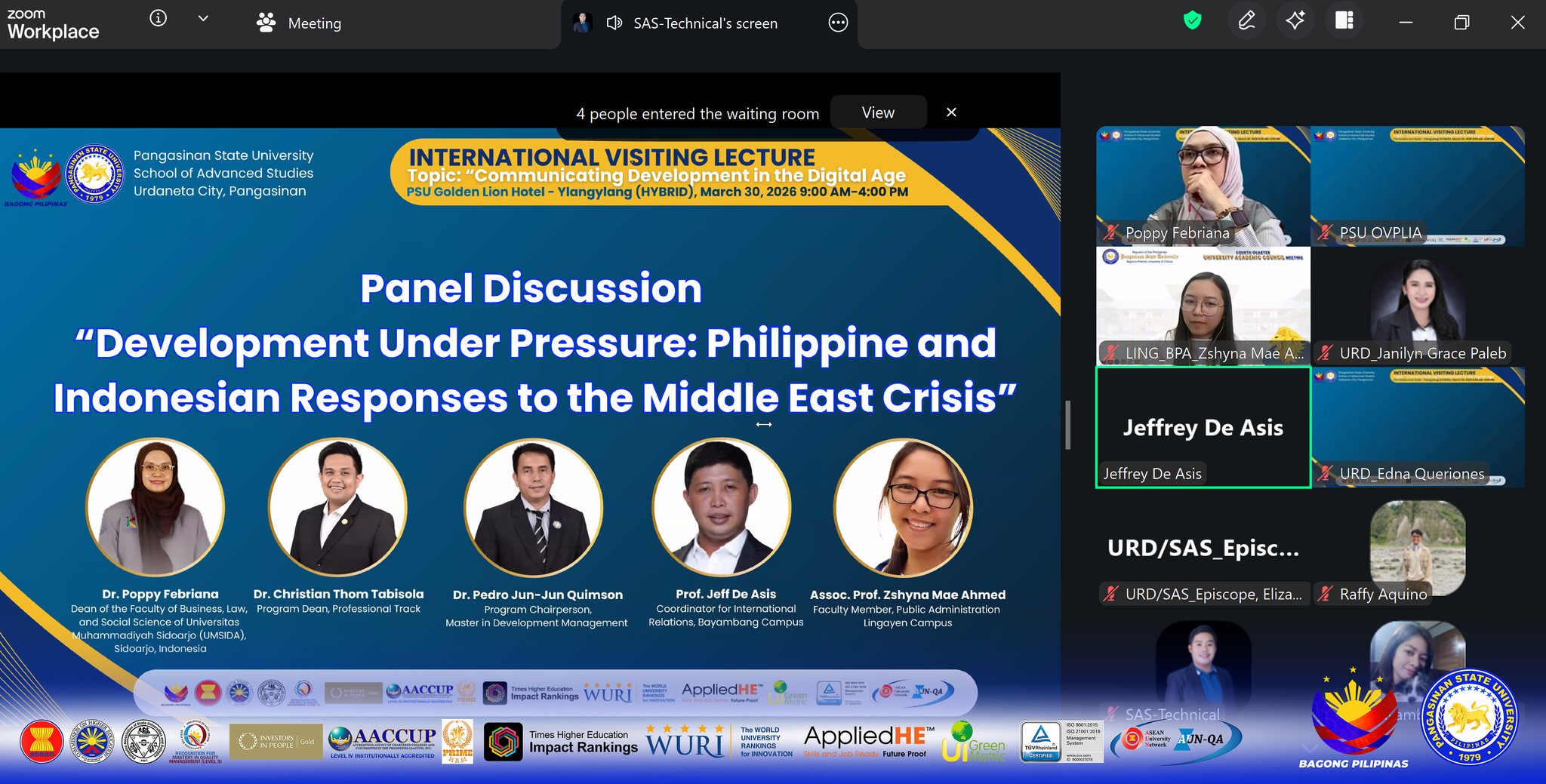
Task: Open the more options ellipsis for the shared screen
Action: click(838, 23)
